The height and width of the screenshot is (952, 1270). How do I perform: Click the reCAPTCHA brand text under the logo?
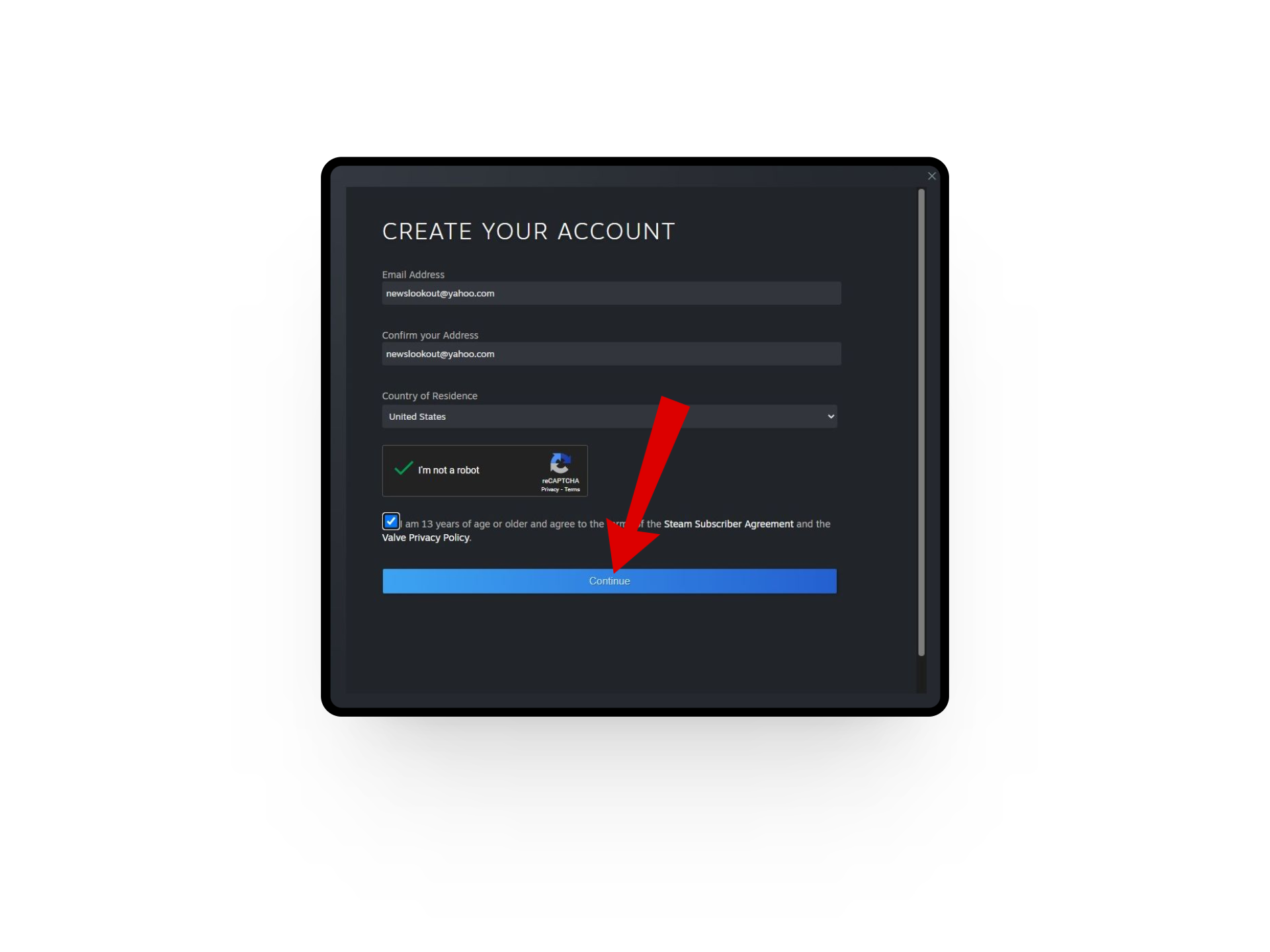pyautogui.click(x=560, y=481)
